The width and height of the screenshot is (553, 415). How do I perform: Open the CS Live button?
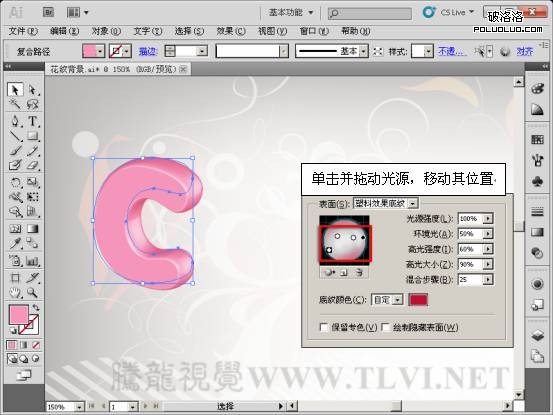[x=449, y=12]
